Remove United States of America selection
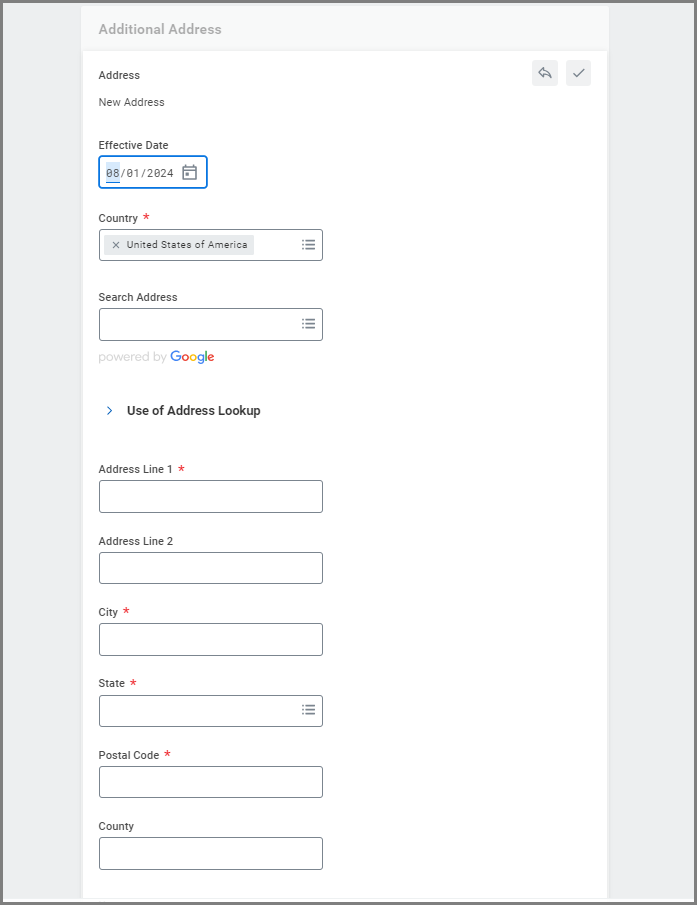This screenshot has width=697, height=905. 116,245
